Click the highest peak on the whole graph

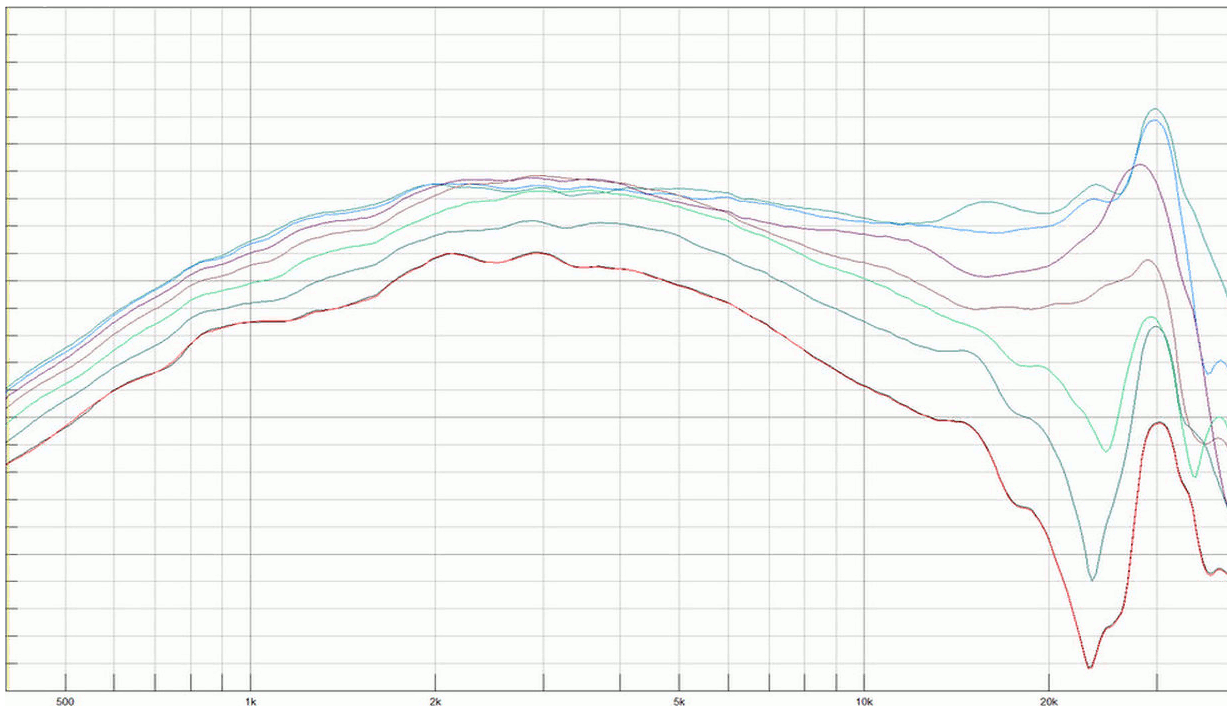pos(1155,109)
